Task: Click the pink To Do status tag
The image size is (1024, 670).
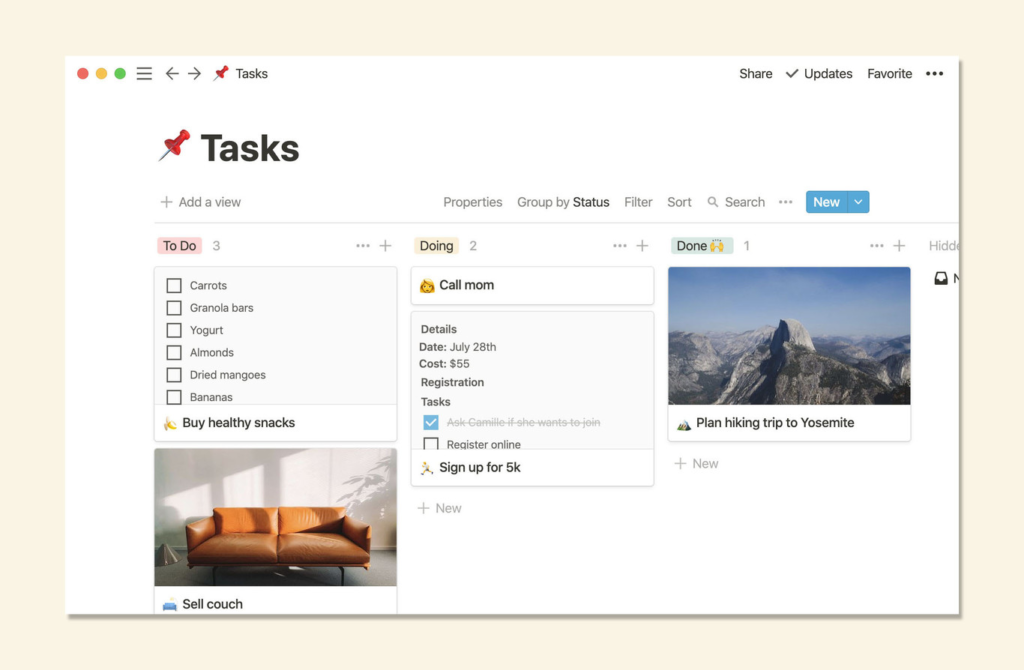Action: click(180, 246)
